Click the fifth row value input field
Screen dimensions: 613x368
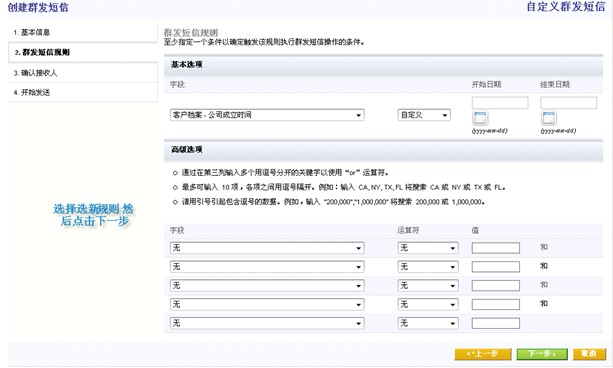coord(496,323)
